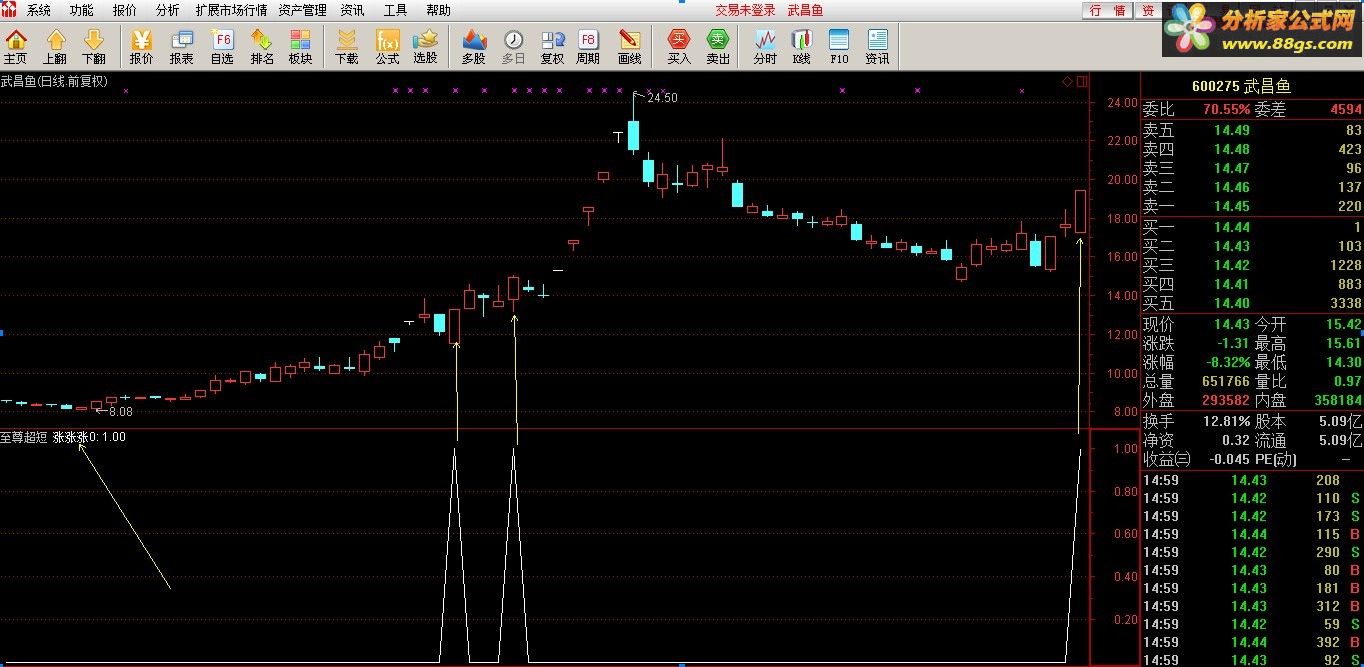Open the 报价 quotes toolbar icon
The height and width of the screenshot is (667, 1364).
coord(142,47)
